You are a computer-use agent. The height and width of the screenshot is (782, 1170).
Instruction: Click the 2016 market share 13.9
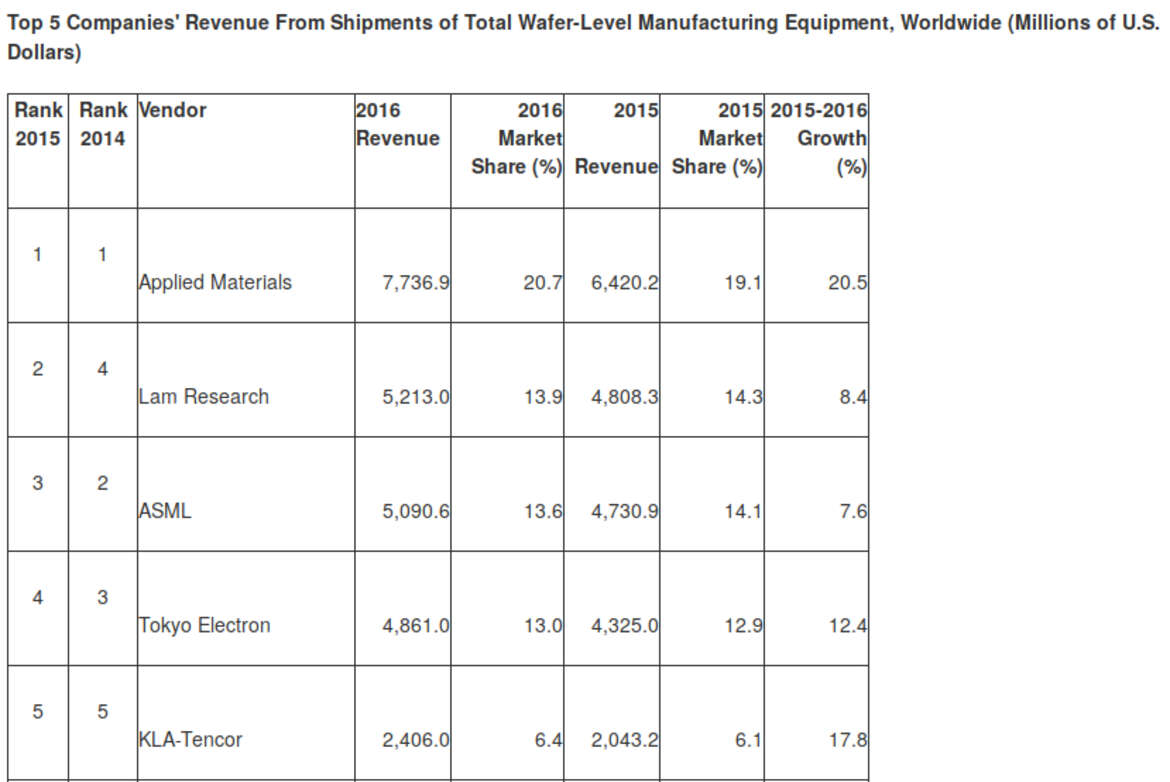pos(542,397)
